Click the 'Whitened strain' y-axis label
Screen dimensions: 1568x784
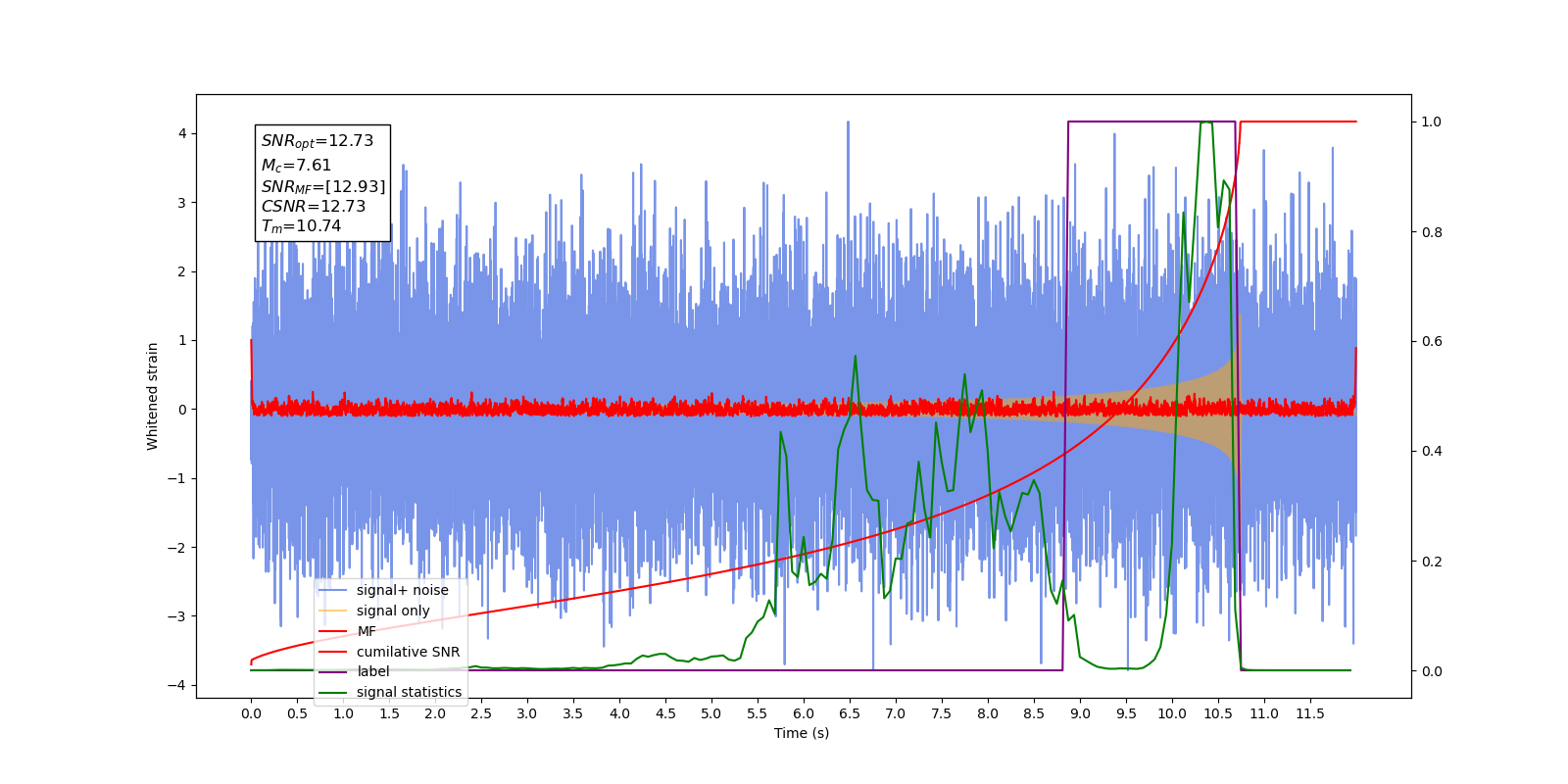[153, 396]
